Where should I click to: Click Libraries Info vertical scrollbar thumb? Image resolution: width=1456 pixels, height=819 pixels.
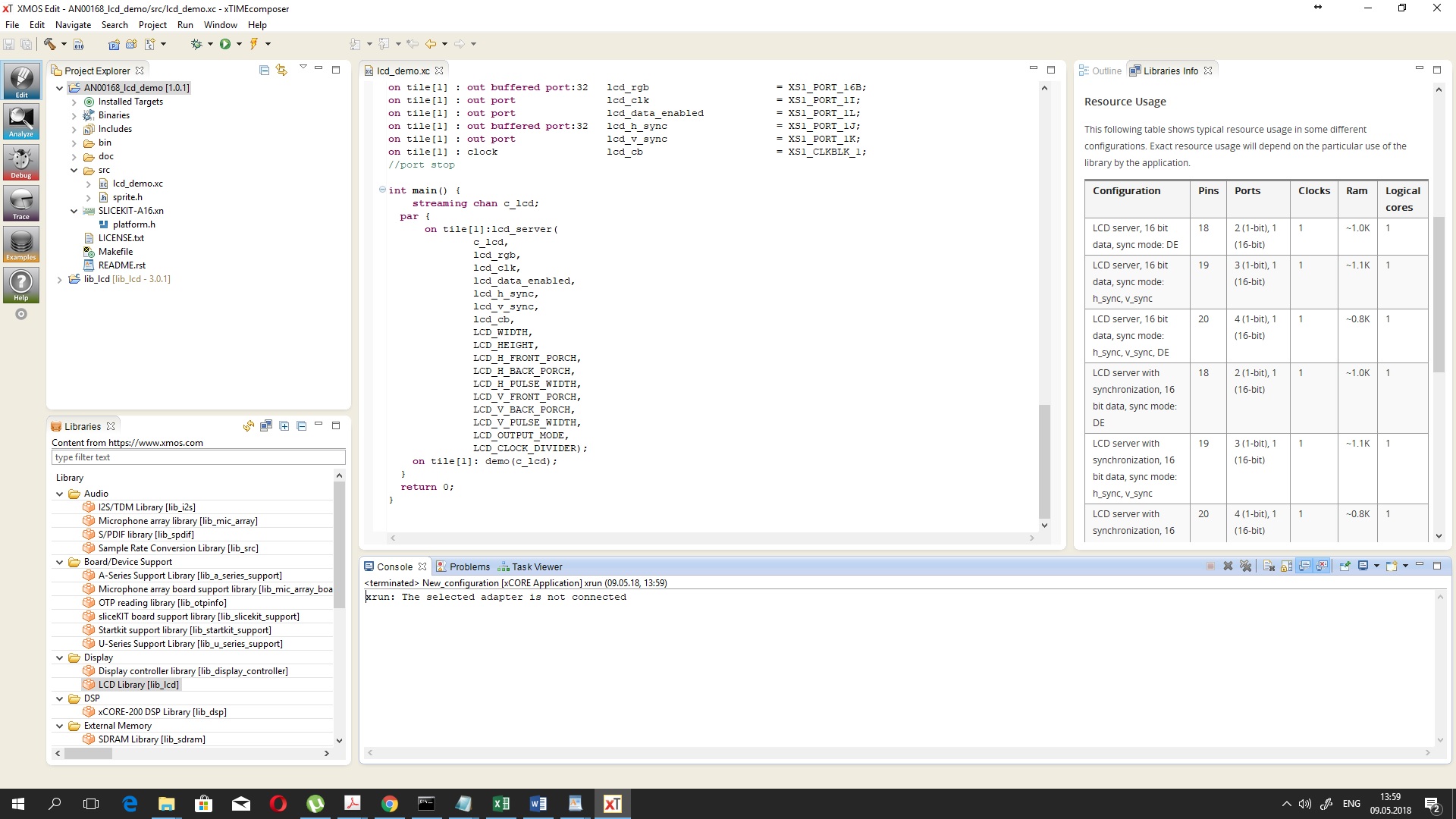tap(1439, 294)
